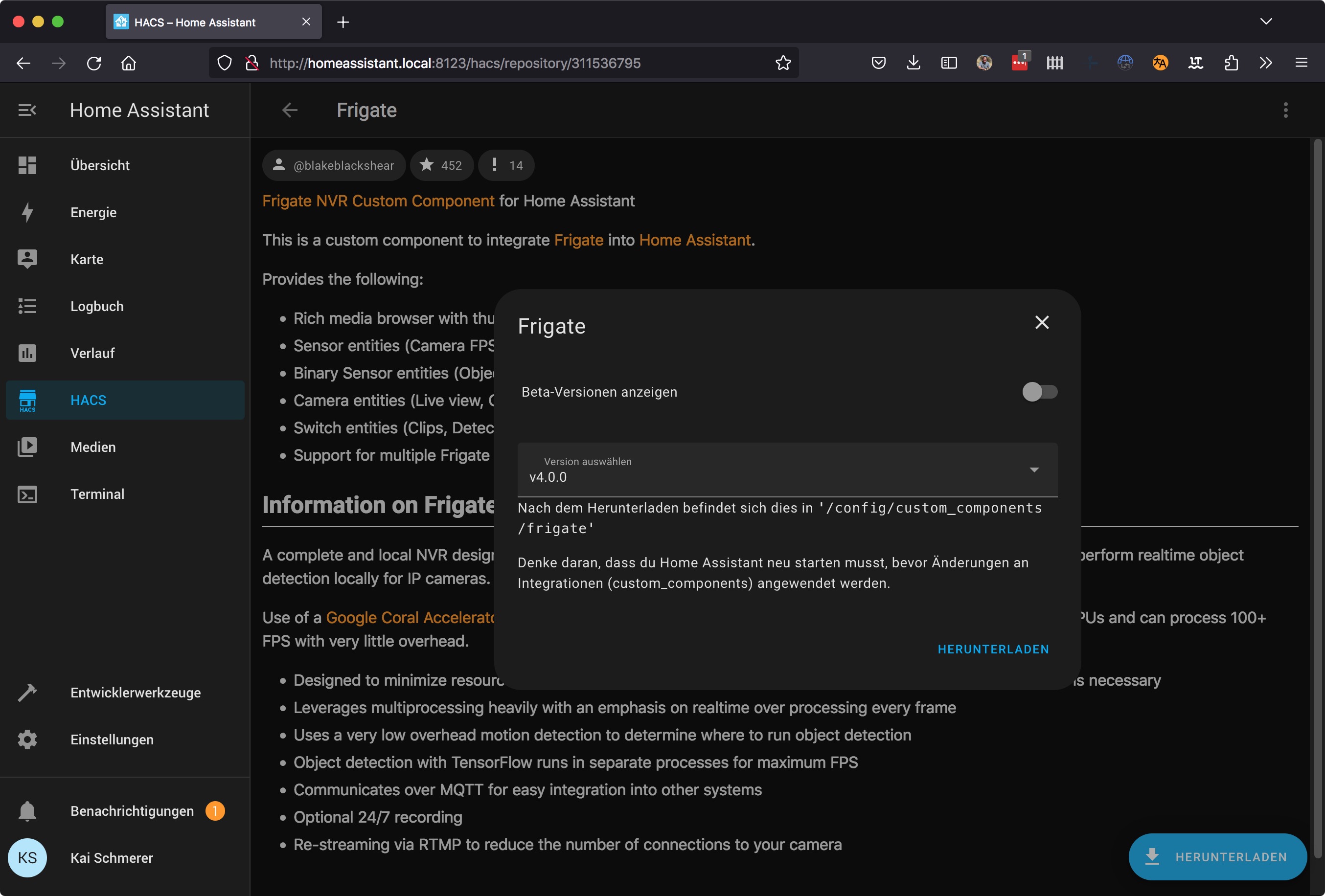Open the Benachrichtigungen bell
Viewport: 1325px width, 896px height.
pos(27,810)
